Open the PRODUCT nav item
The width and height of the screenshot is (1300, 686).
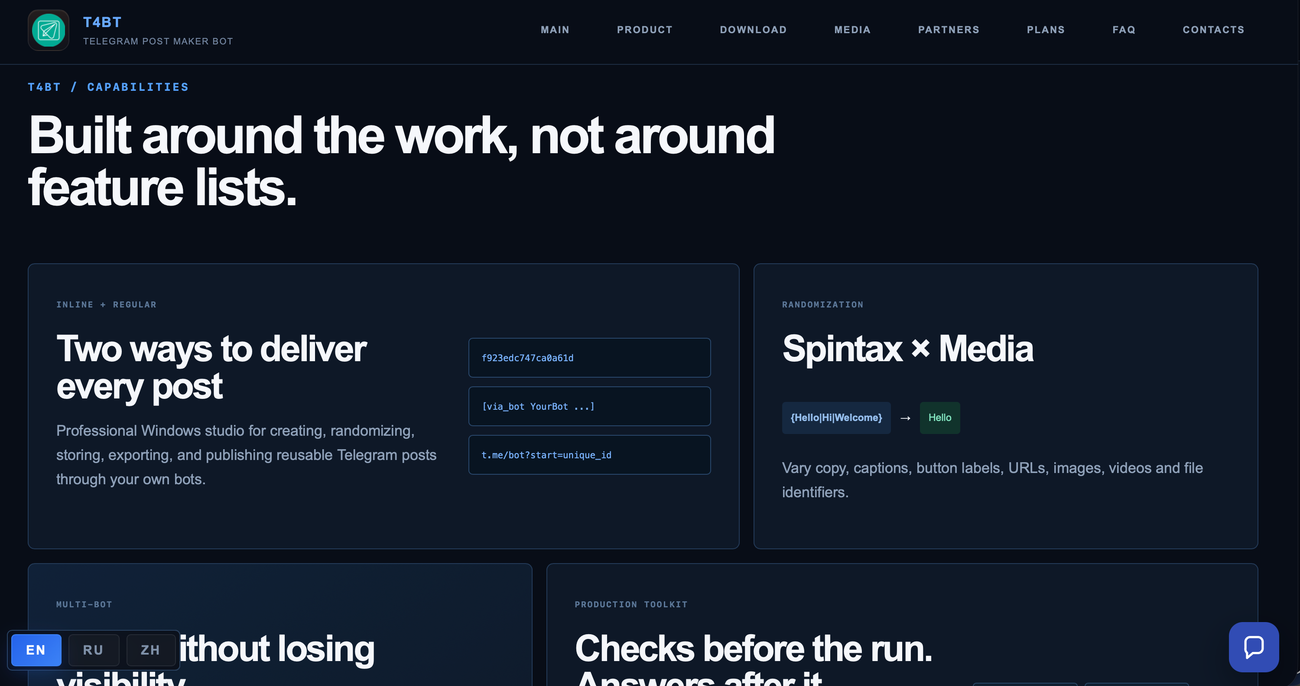645,30
